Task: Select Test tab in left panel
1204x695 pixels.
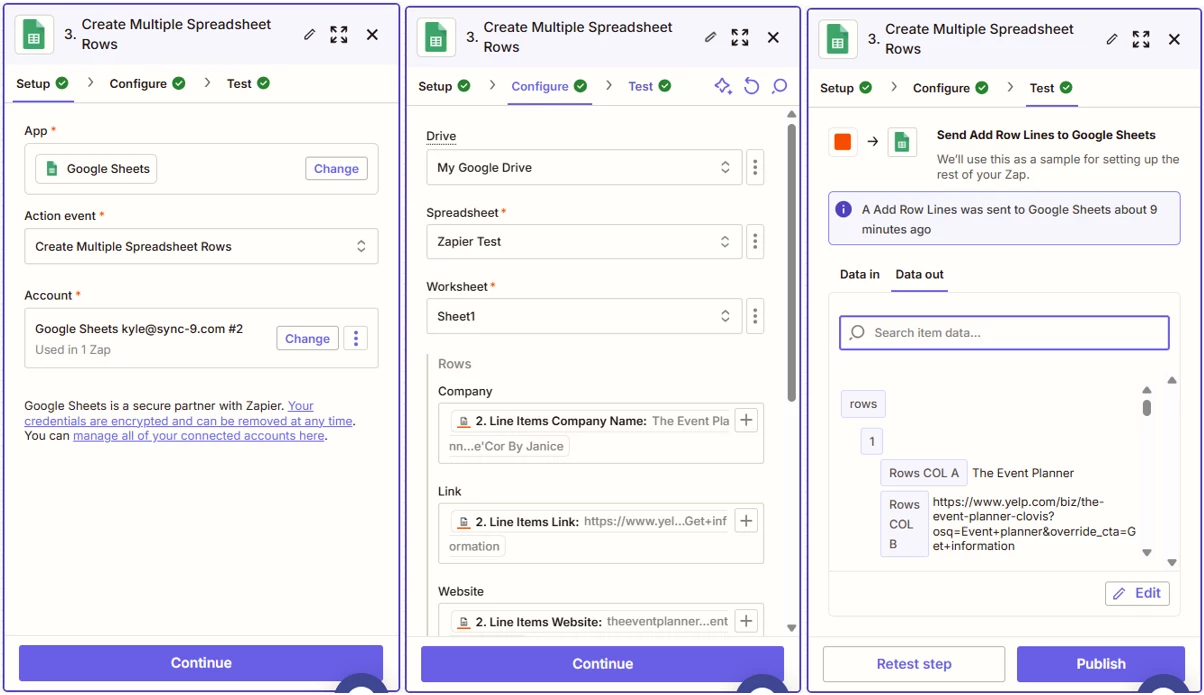Action: click(x=248, y=83)
